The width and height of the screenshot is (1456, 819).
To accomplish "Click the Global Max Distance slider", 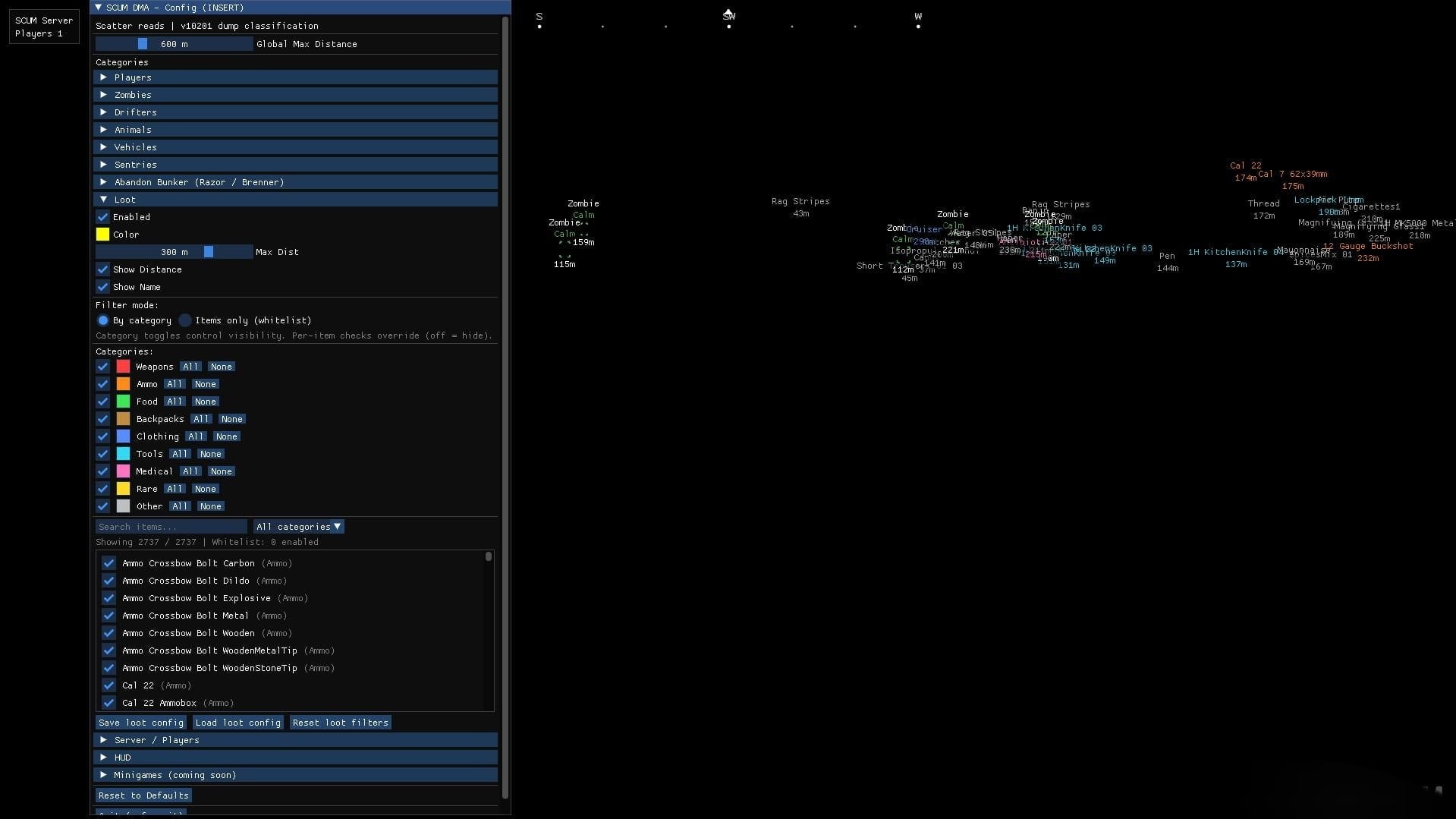I will 175,44.
